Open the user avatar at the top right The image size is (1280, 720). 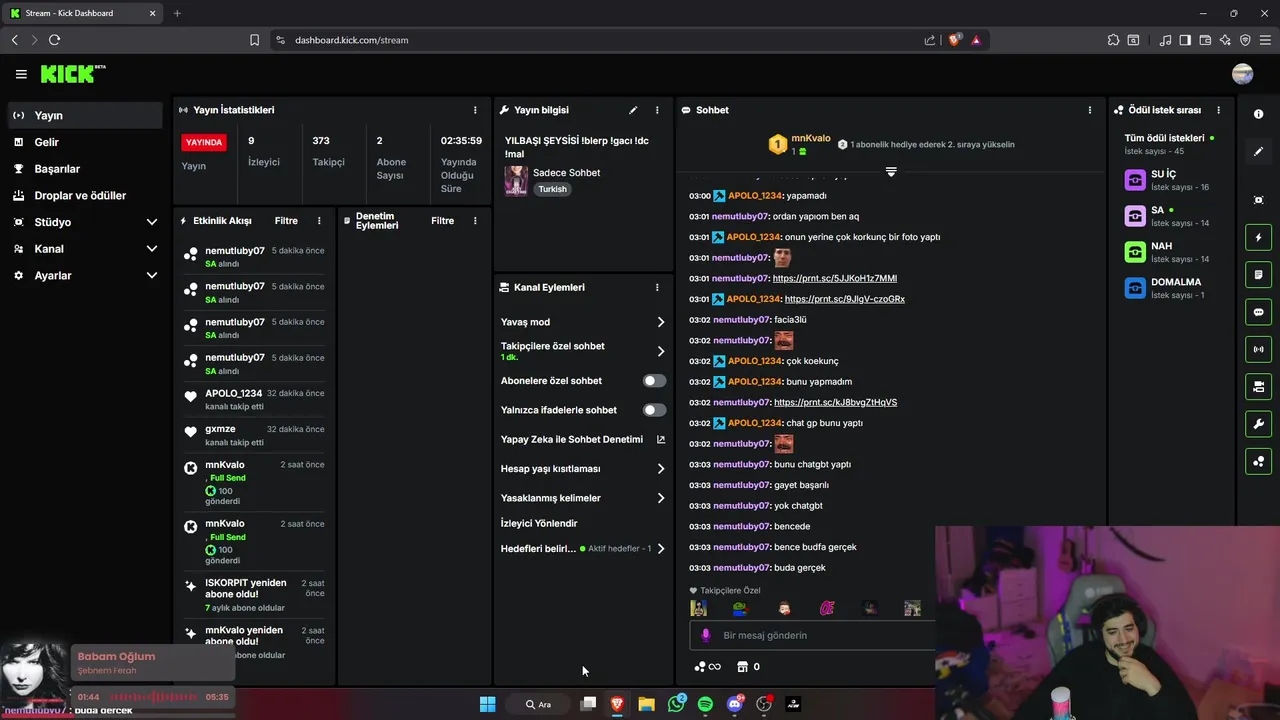point(1243,74)
